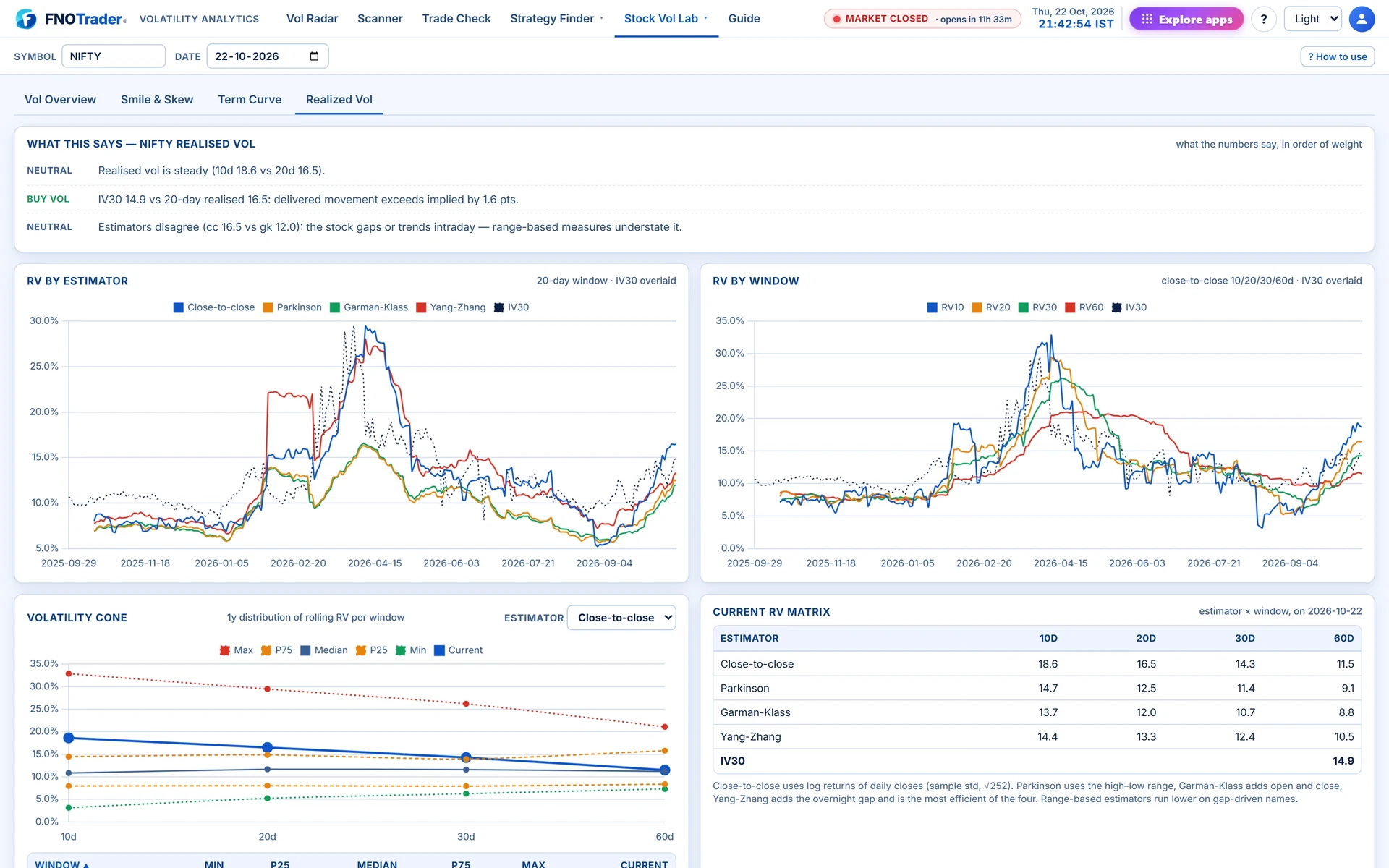Image resolution: width=1389 pixels, height=868 pixels.
Task: Click the IV30 value 14.9 in matrix
Action: pos(1343,761)
